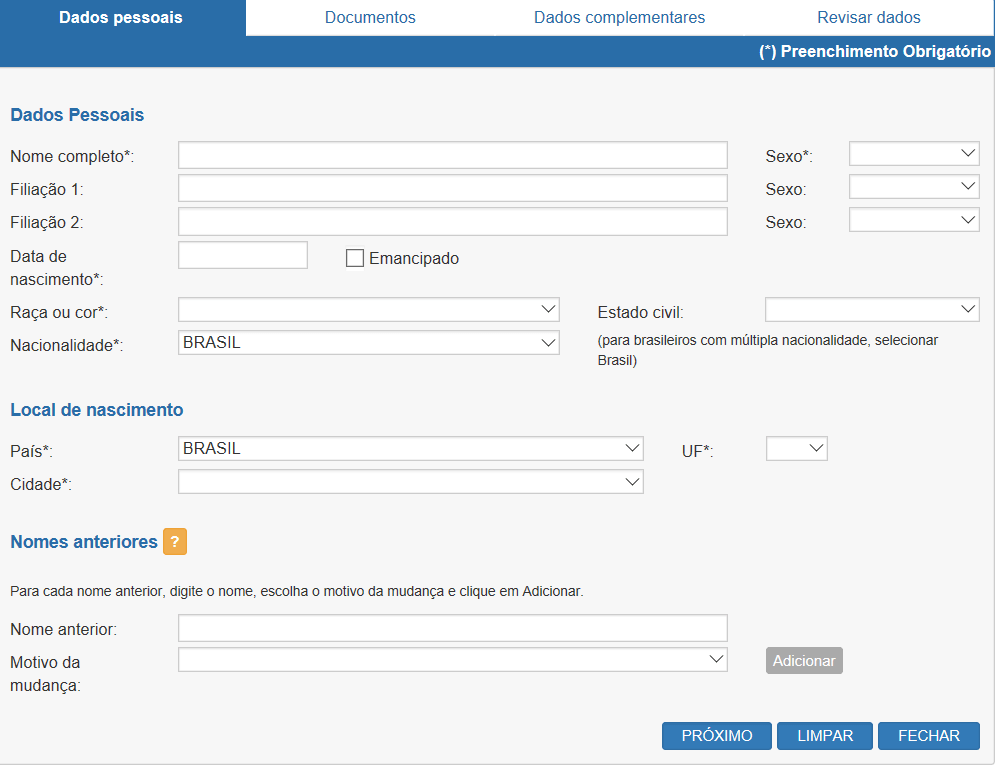Tick the Emancipado checkbox
This screenshot has width=995, height=770.
pyautogui.click(x=355, y=258)
